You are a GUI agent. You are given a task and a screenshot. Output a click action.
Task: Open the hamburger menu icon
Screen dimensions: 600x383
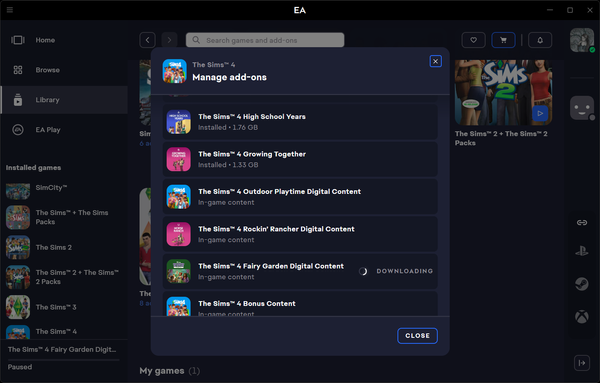pos(10,10)
